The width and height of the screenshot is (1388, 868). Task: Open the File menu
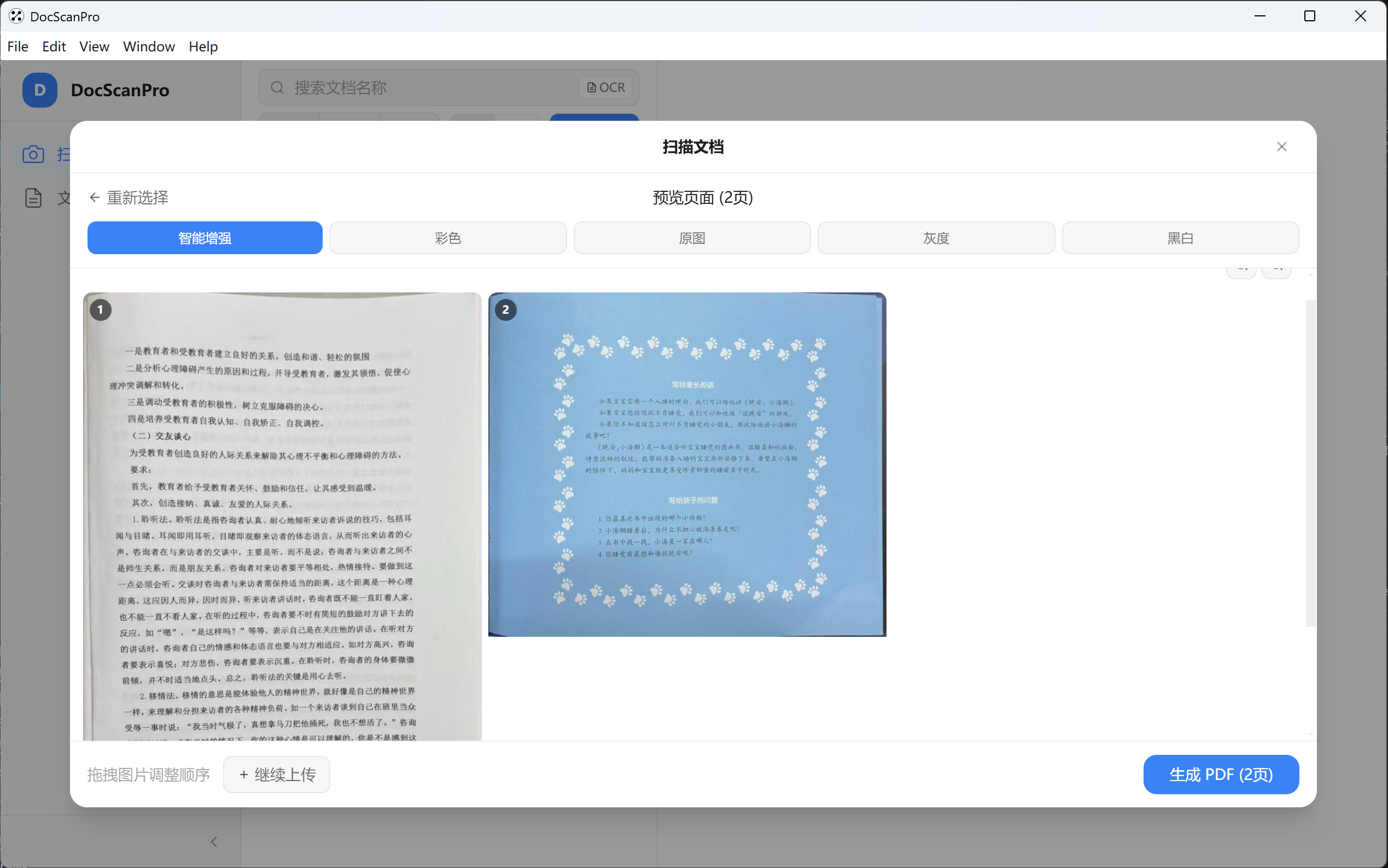click(x=18, y=46)
